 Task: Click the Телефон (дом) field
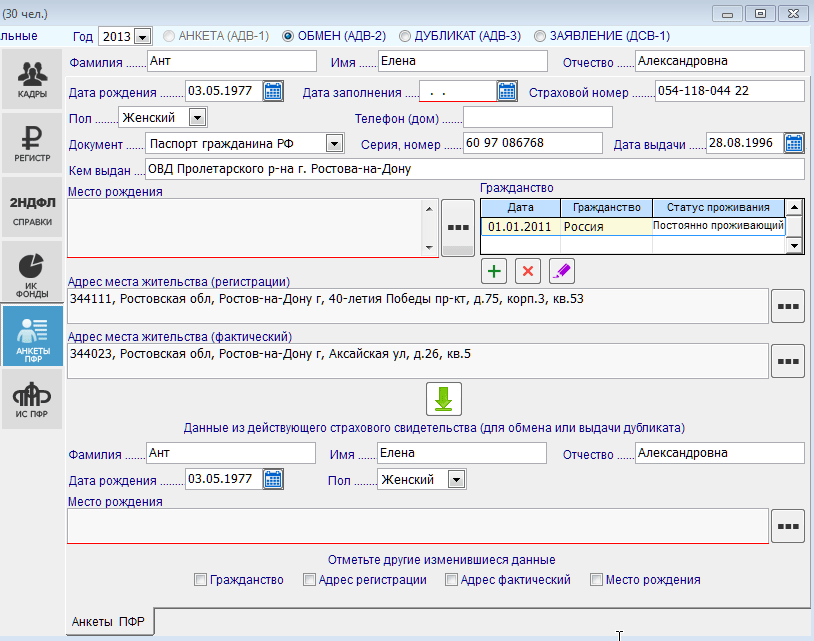(x=538, y=117)
